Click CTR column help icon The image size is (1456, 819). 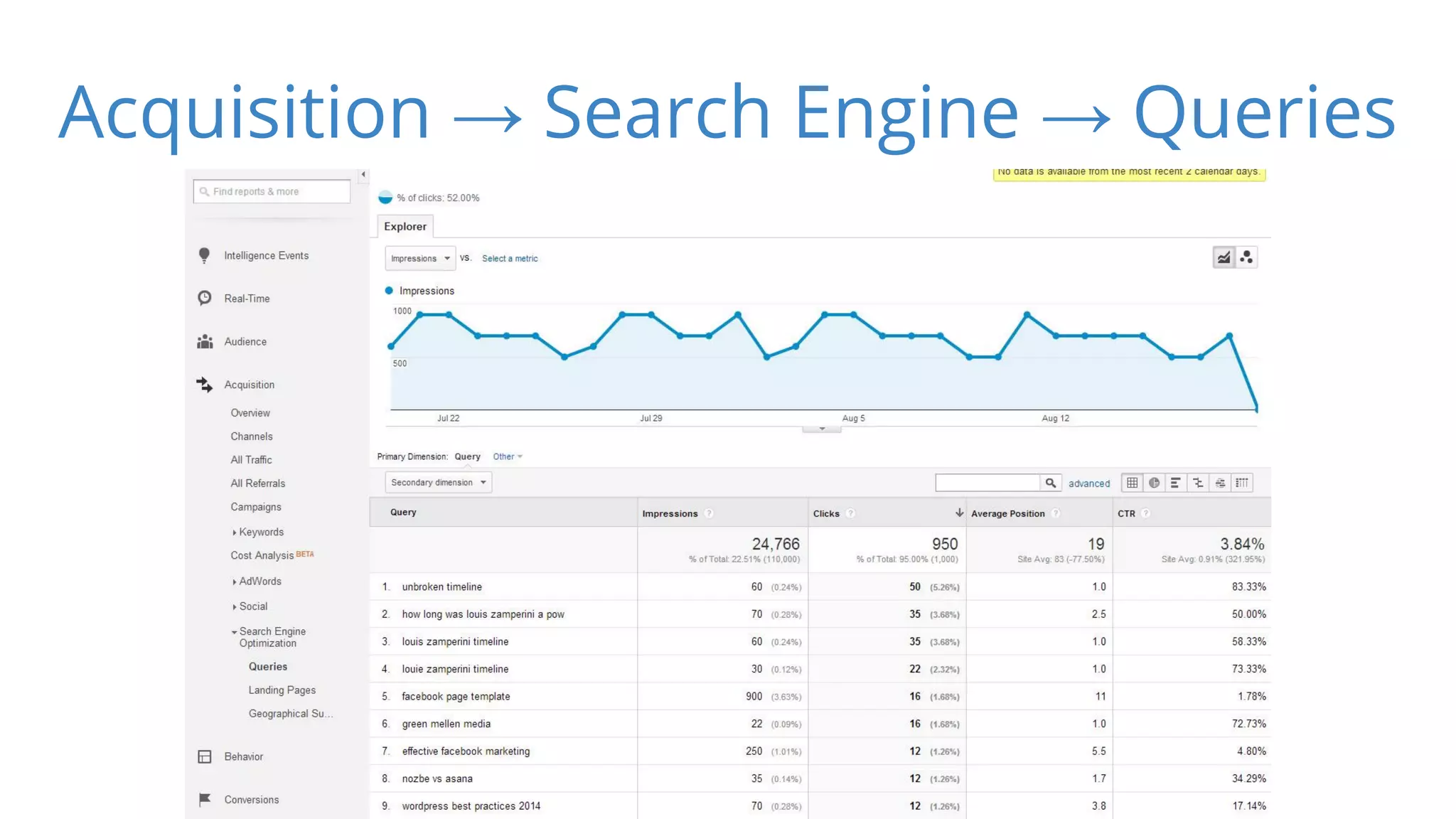click(x=1146, y=513)
